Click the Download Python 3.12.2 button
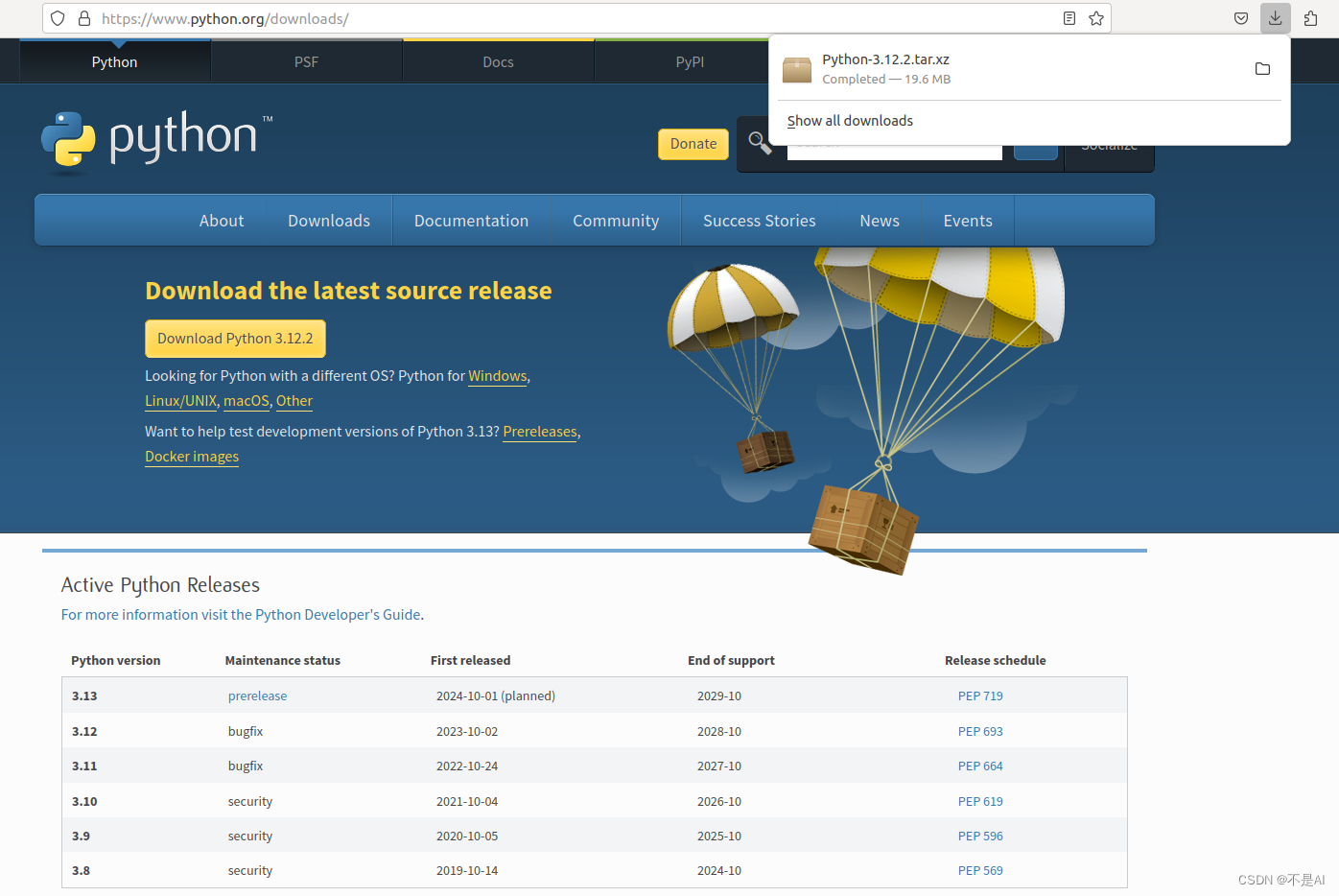The height and width of the screenshot is (896, 1339). pyautogui.click(x=235, y=339)
